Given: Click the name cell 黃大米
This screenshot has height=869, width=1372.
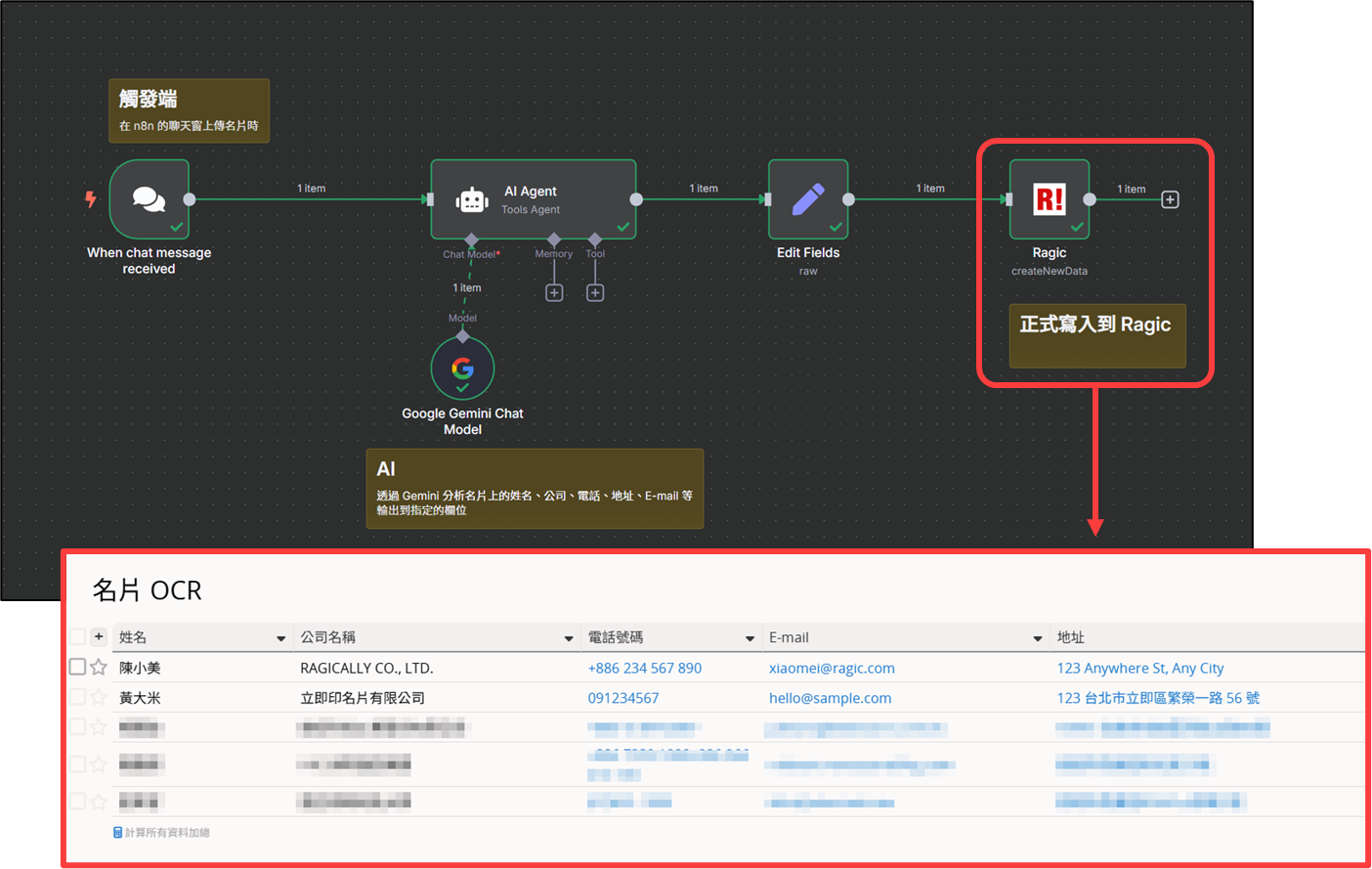Looking at the screenshot, I should (x=140, y=698).
